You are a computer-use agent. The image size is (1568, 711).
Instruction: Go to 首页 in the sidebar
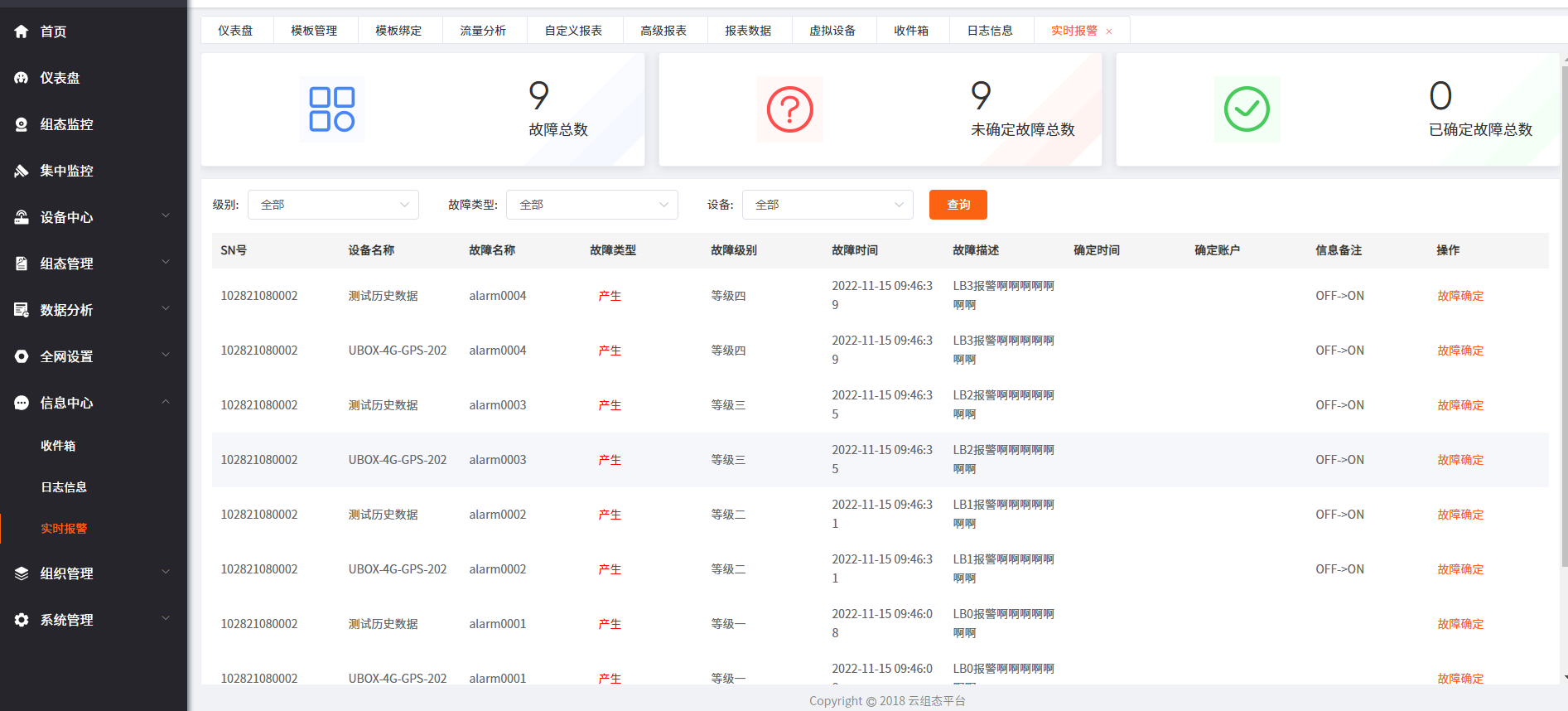(x=53, y=31)
